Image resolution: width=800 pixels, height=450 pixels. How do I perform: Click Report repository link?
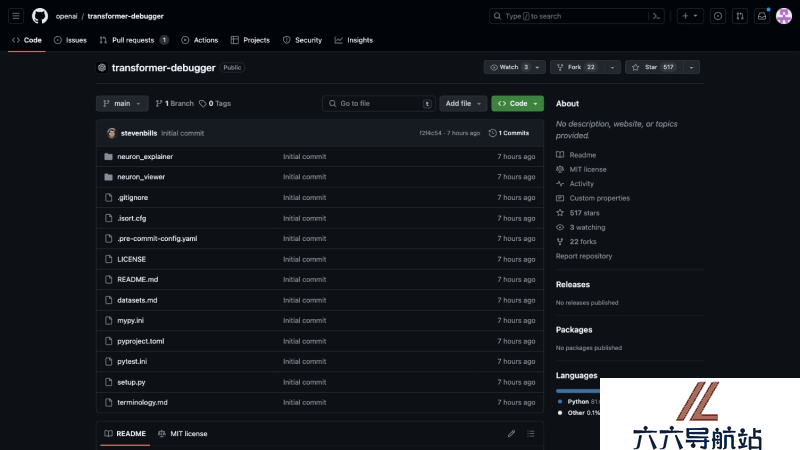click(584, 256)
